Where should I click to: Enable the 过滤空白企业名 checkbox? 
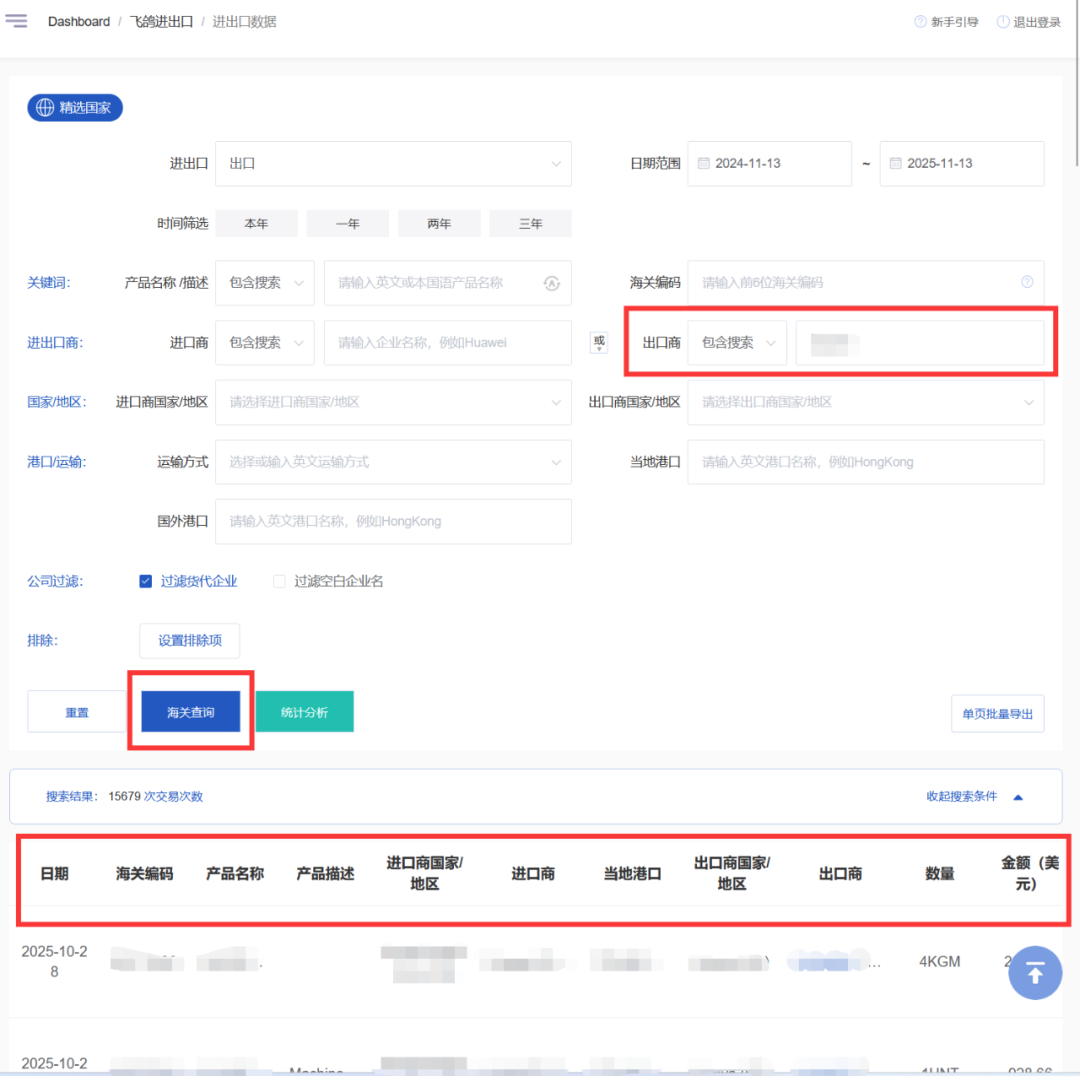280,581
